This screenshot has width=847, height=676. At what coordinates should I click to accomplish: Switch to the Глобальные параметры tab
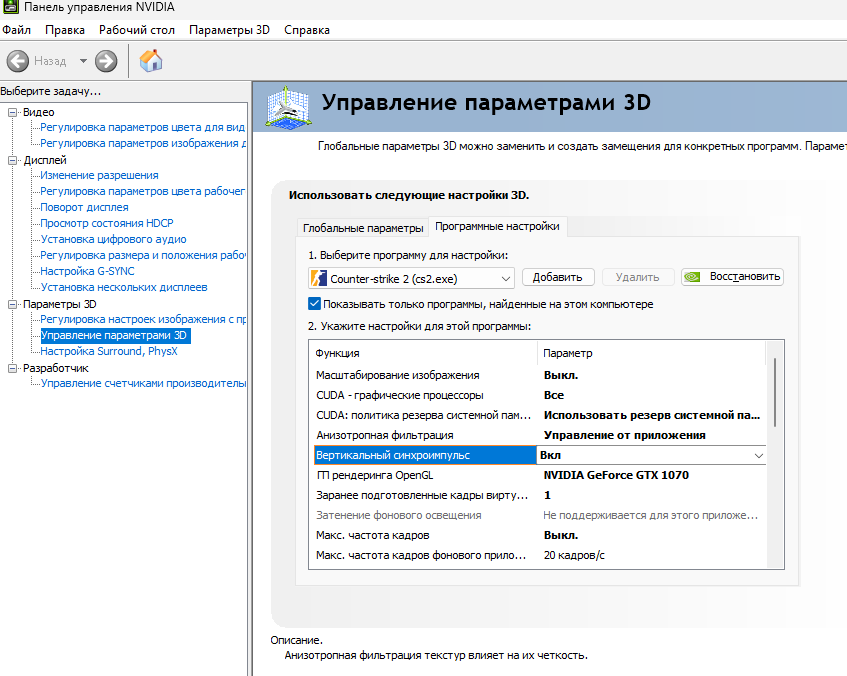[x=363, y=228]
